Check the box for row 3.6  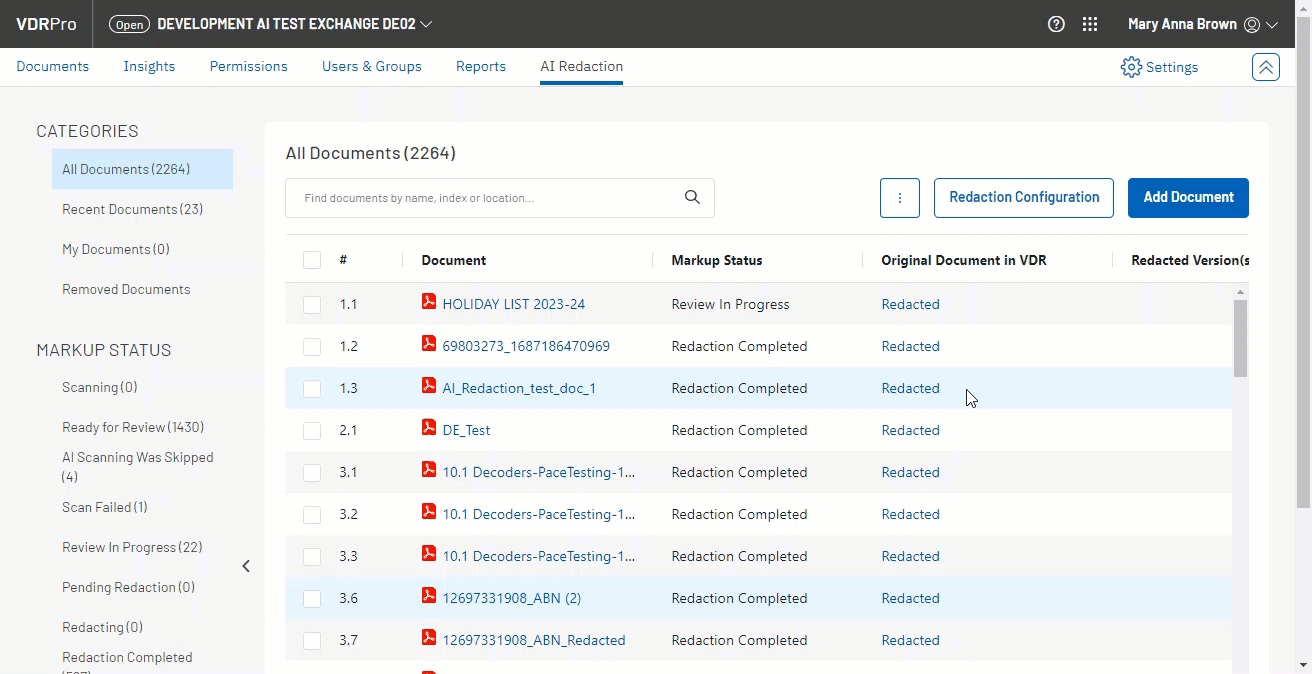pyautogui.click(x=312, y=599)
